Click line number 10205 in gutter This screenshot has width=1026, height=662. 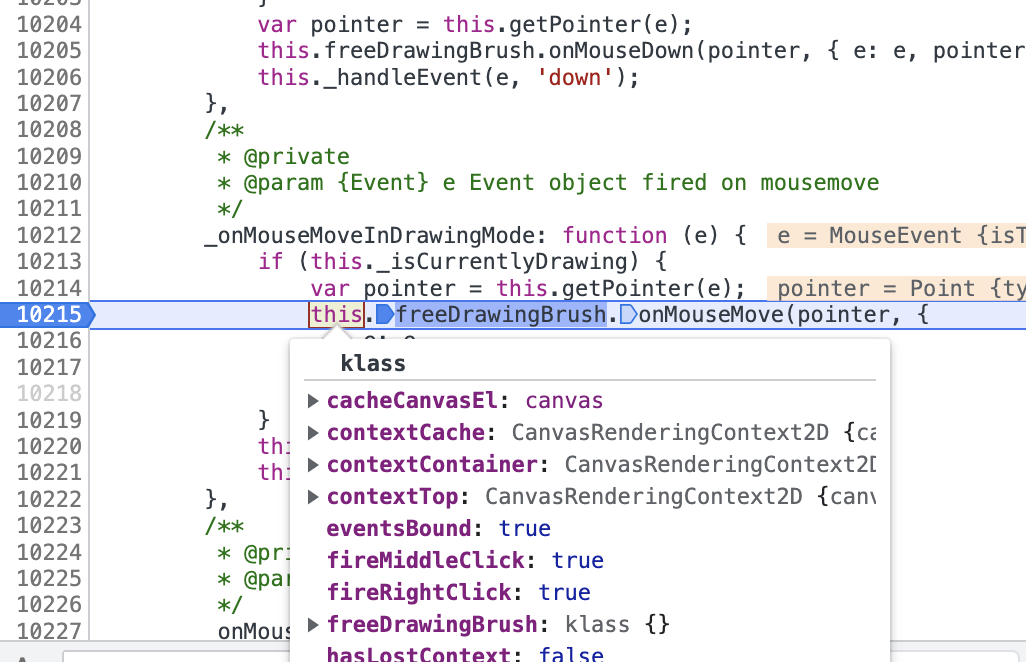click(49, 51)
